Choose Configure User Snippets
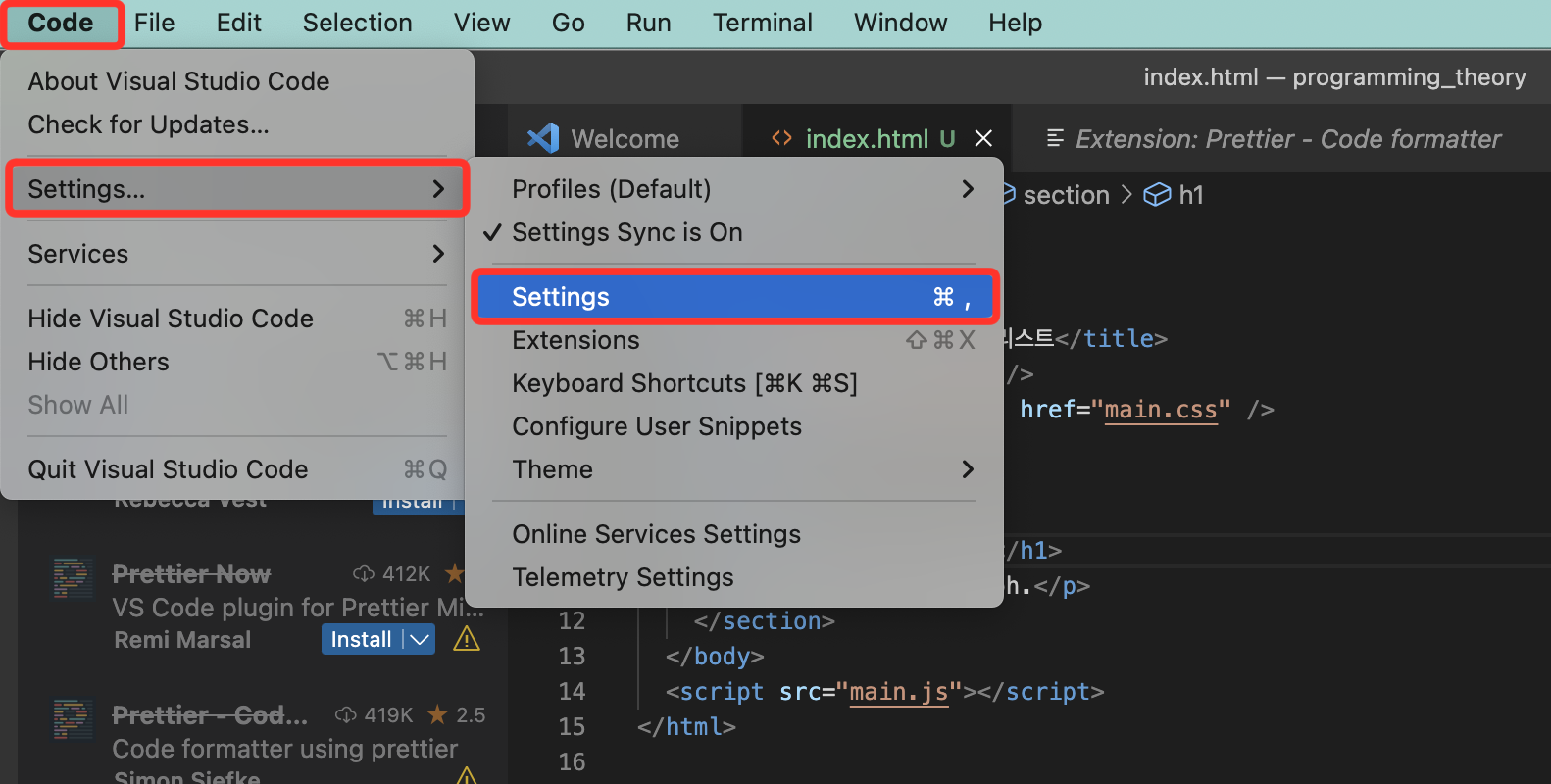 [734, 426]
